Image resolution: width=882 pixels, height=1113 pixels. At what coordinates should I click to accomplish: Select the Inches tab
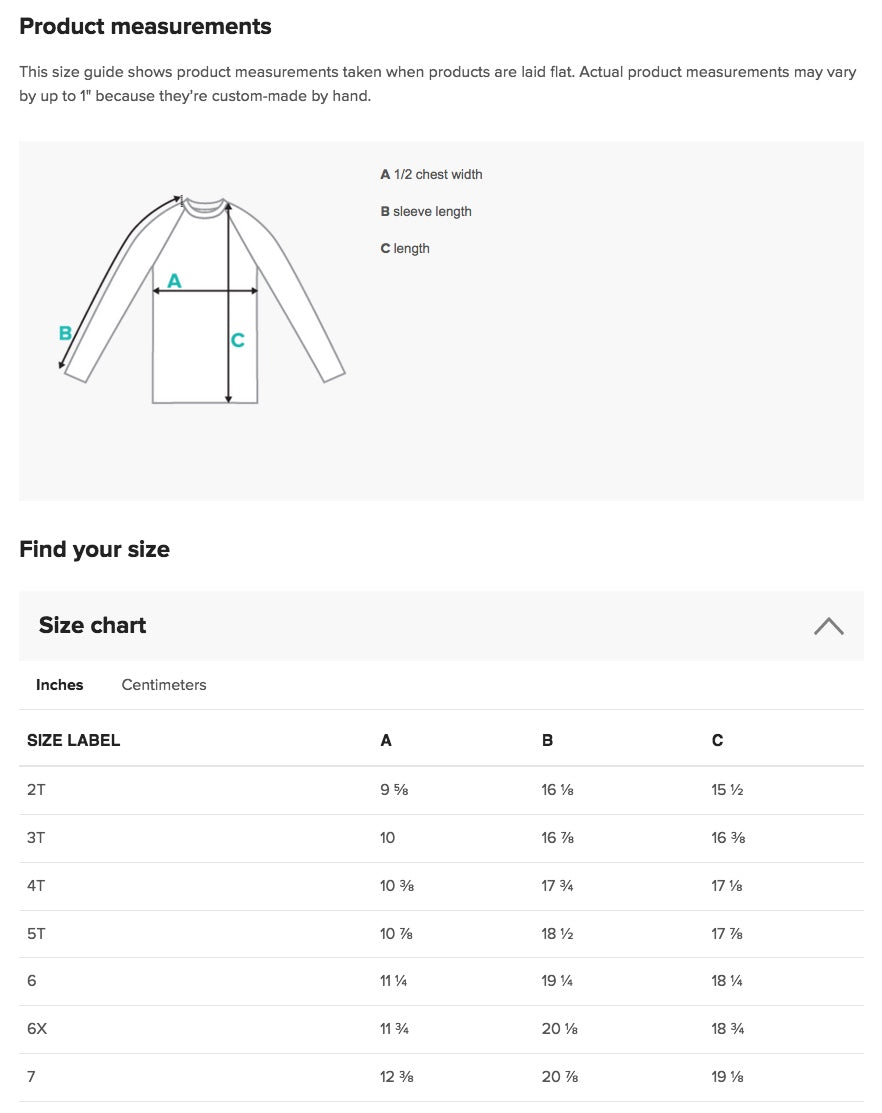coord(60,685)
